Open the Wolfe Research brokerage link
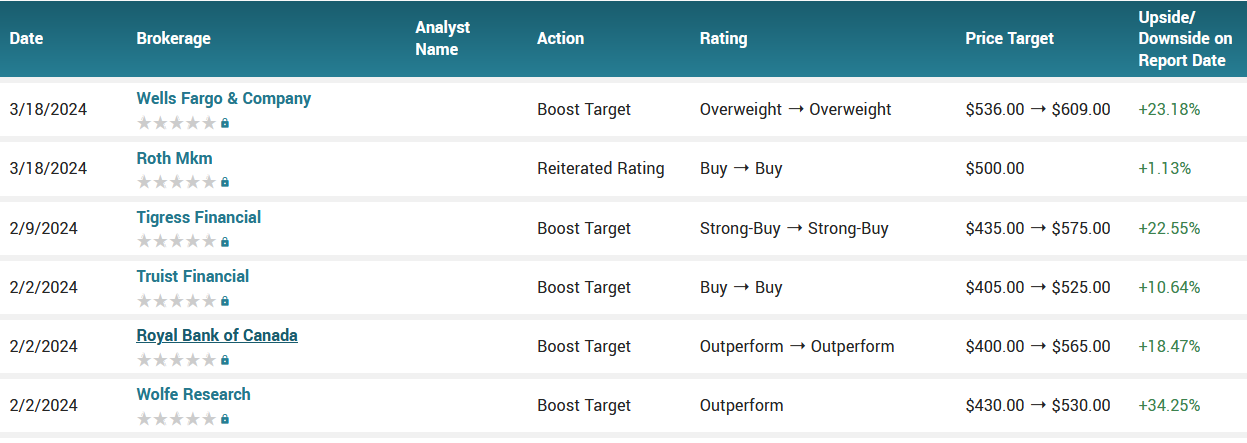 click(x=193, y=394)
